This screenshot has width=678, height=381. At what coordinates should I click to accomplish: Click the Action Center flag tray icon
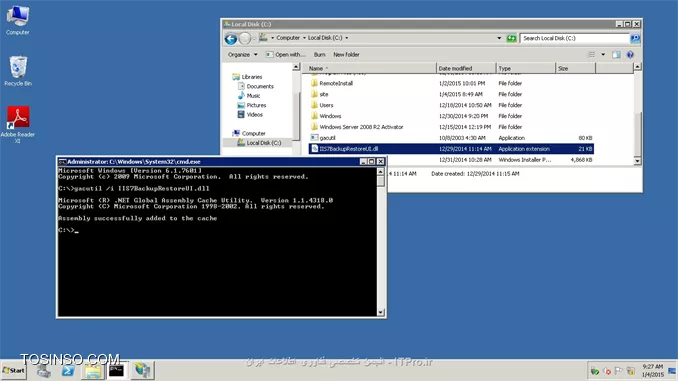pyautogui.click(x=618, y=371)
